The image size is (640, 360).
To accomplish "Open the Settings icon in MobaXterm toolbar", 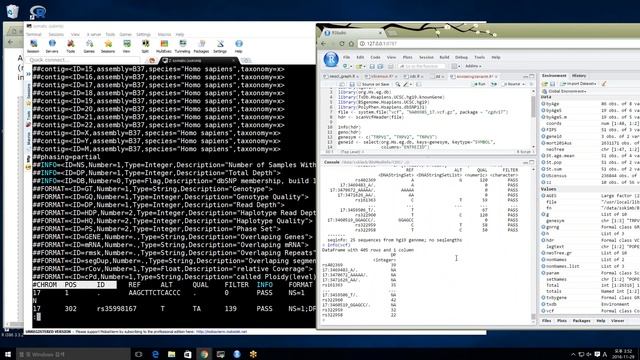I will (220, 46).
